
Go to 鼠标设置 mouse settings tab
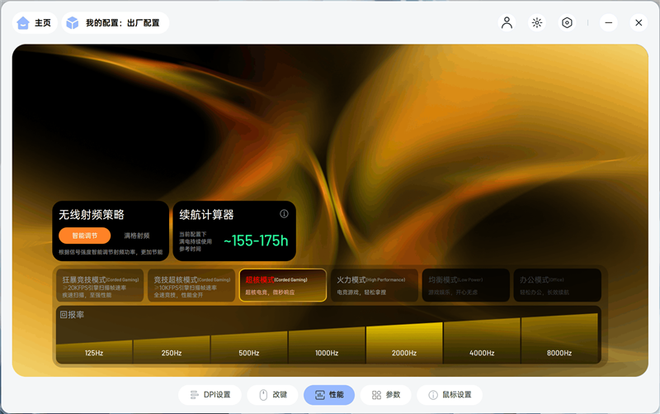click(x=450, y=395)
